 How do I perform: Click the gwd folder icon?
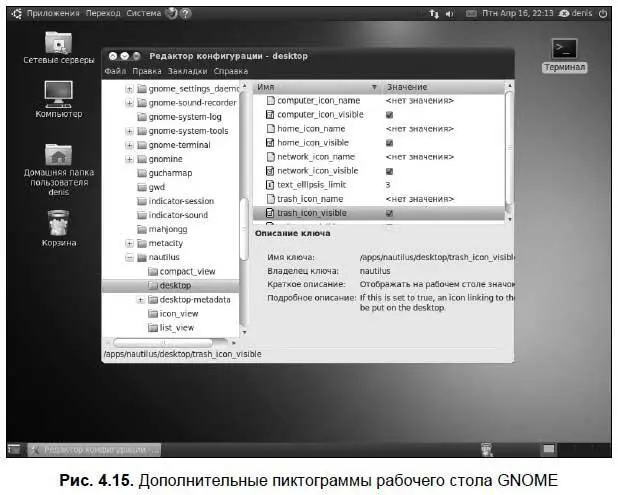(142, 187)
